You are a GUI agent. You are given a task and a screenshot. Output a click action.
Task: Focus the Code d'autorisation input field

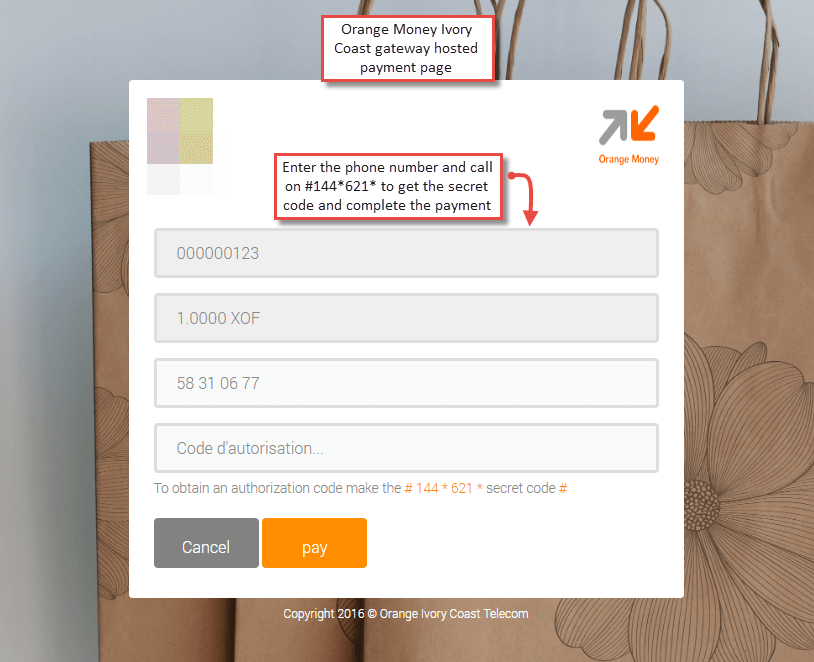pyautogui.click(x=406, y=448)
